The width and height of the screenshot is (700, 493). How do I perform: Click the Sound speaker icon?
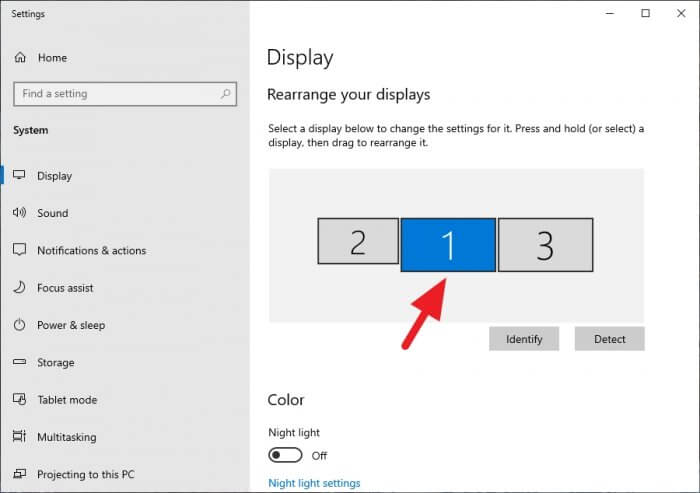(x=19, y=212)
